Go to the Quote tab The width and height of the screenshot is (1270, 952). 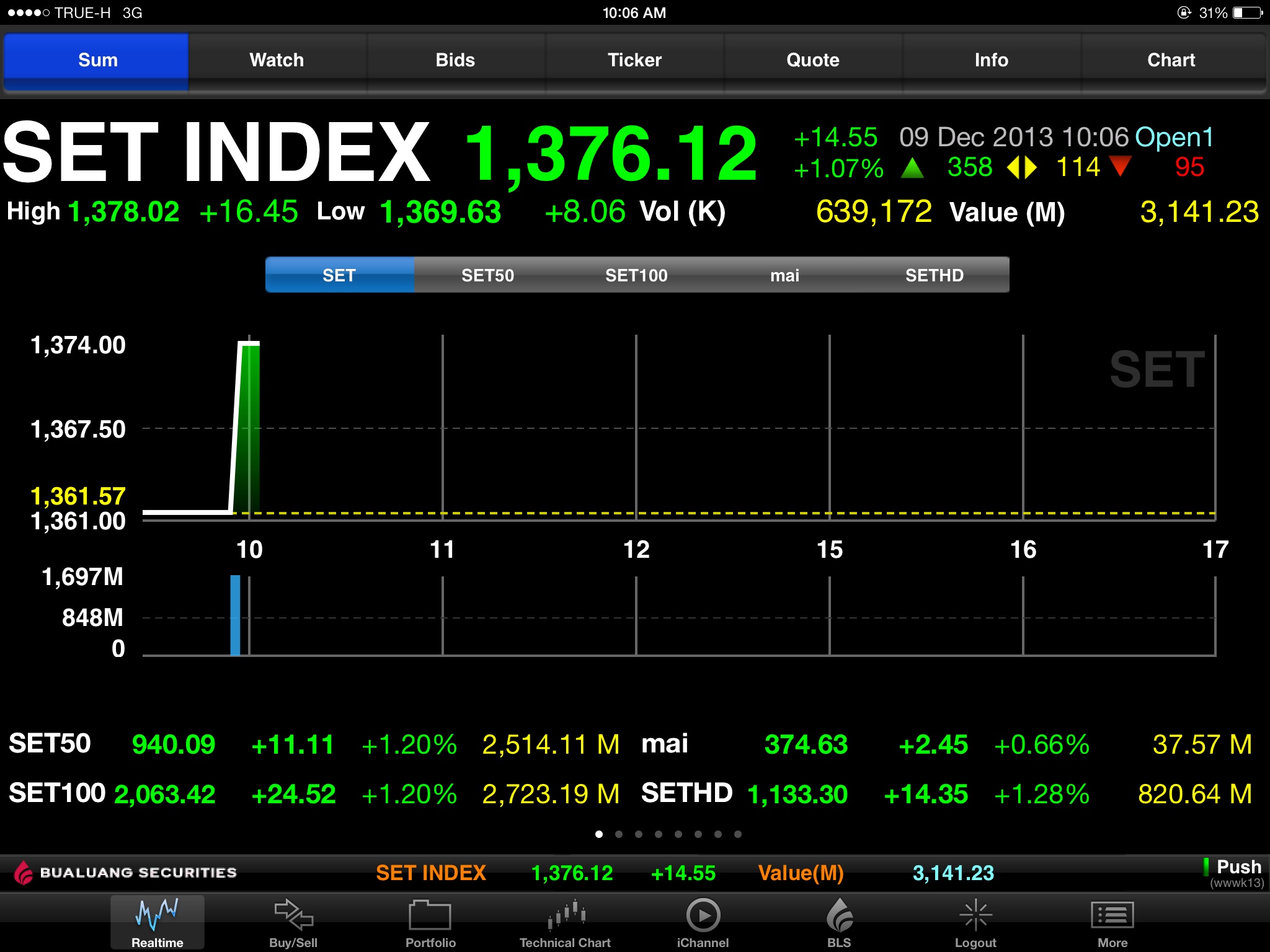coord(812,60)
